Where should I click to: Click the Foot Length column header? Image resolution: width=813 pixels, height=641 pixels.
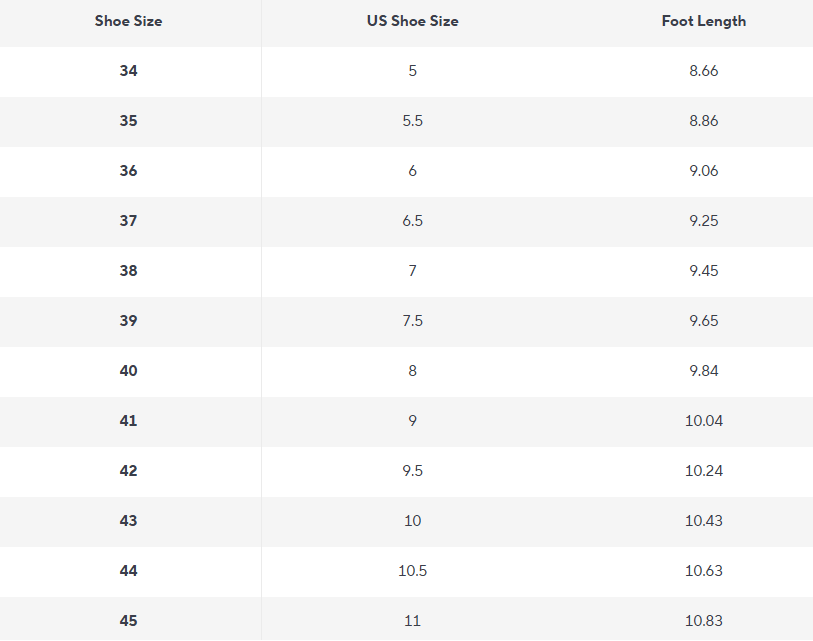704,21
